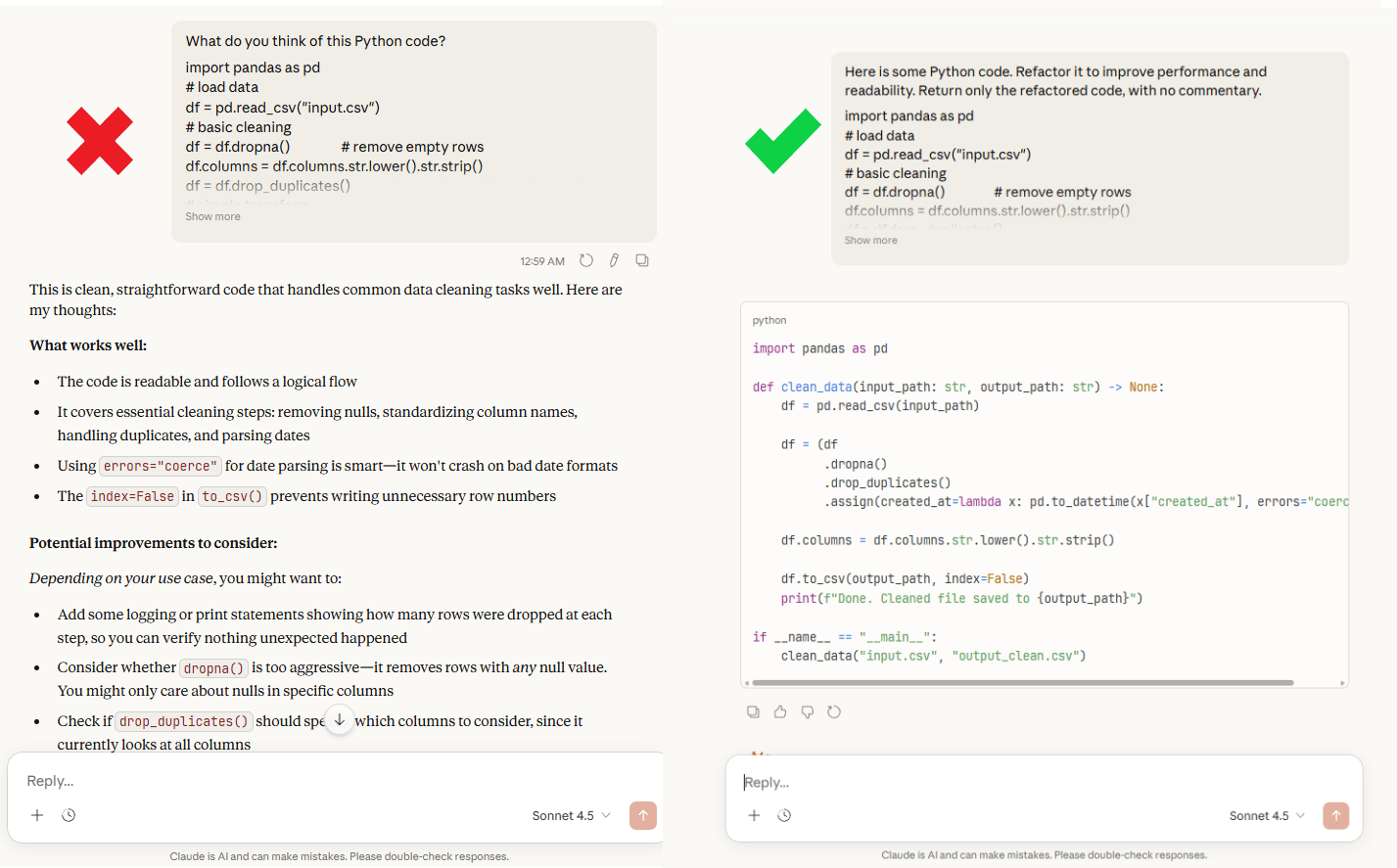This screenshot has height=868, width=1397.
Task: Open the Sonnet 4.5 model dropdown in right chat
Action: click(x=1268, y=815)
